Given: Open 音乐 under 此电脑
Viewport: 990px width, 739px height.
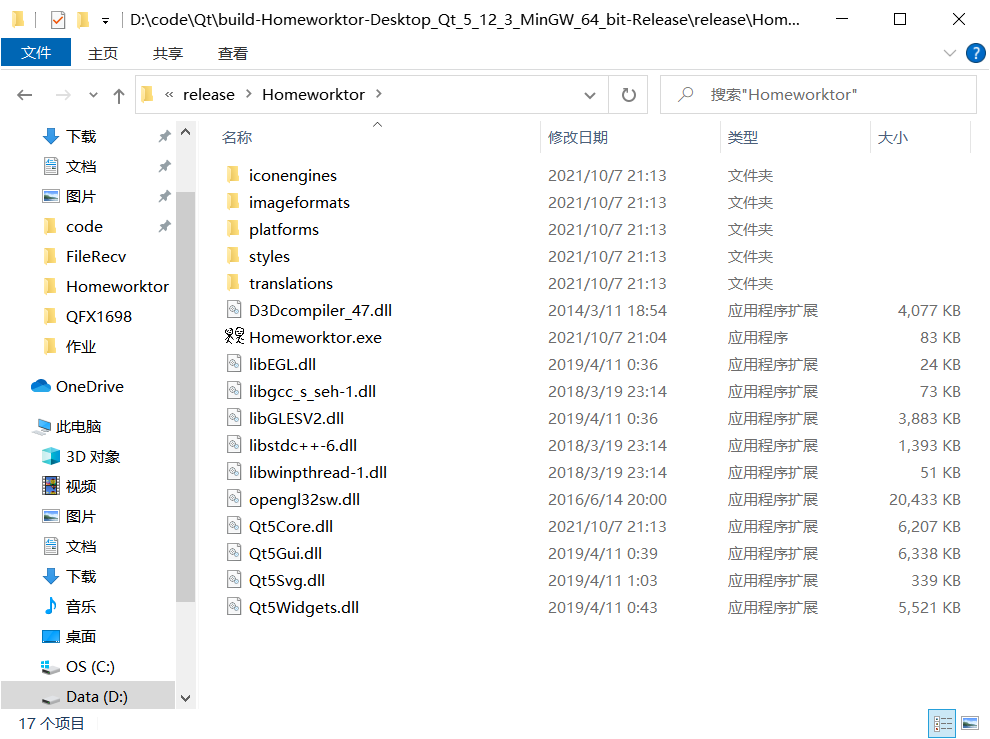Looking at the screenshot, I should [x=81, y=606].
